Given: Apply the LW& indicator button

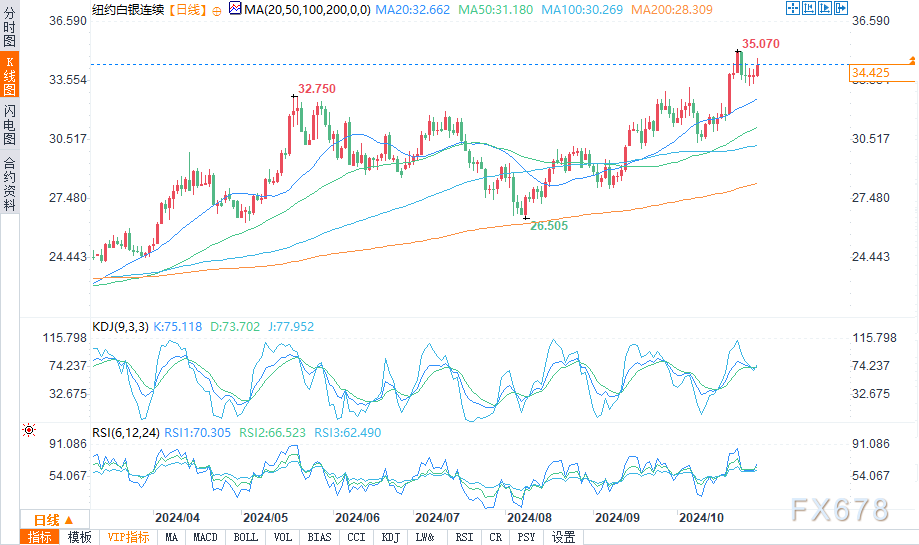Looking at the screenshot, I should [425, 537].
